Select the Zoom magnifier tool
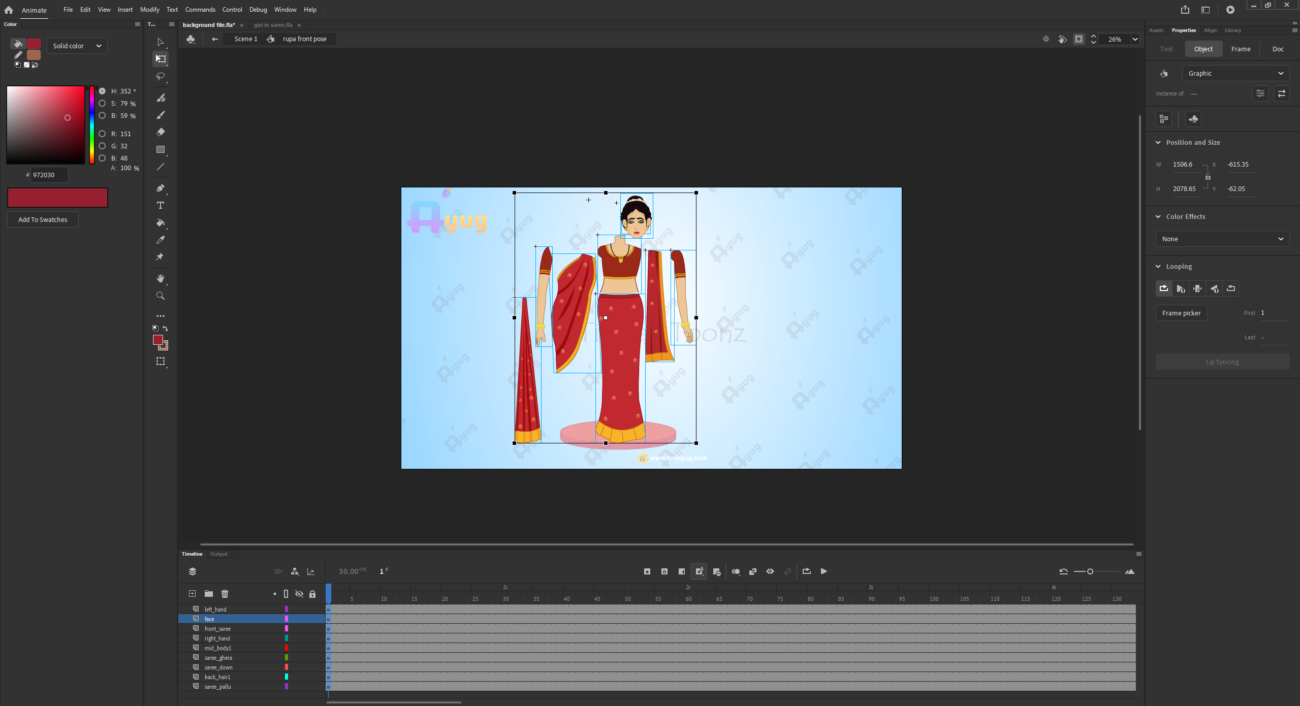Viewport: 1300px width, 706px height. pyautogui.click(x=160, y=296)
